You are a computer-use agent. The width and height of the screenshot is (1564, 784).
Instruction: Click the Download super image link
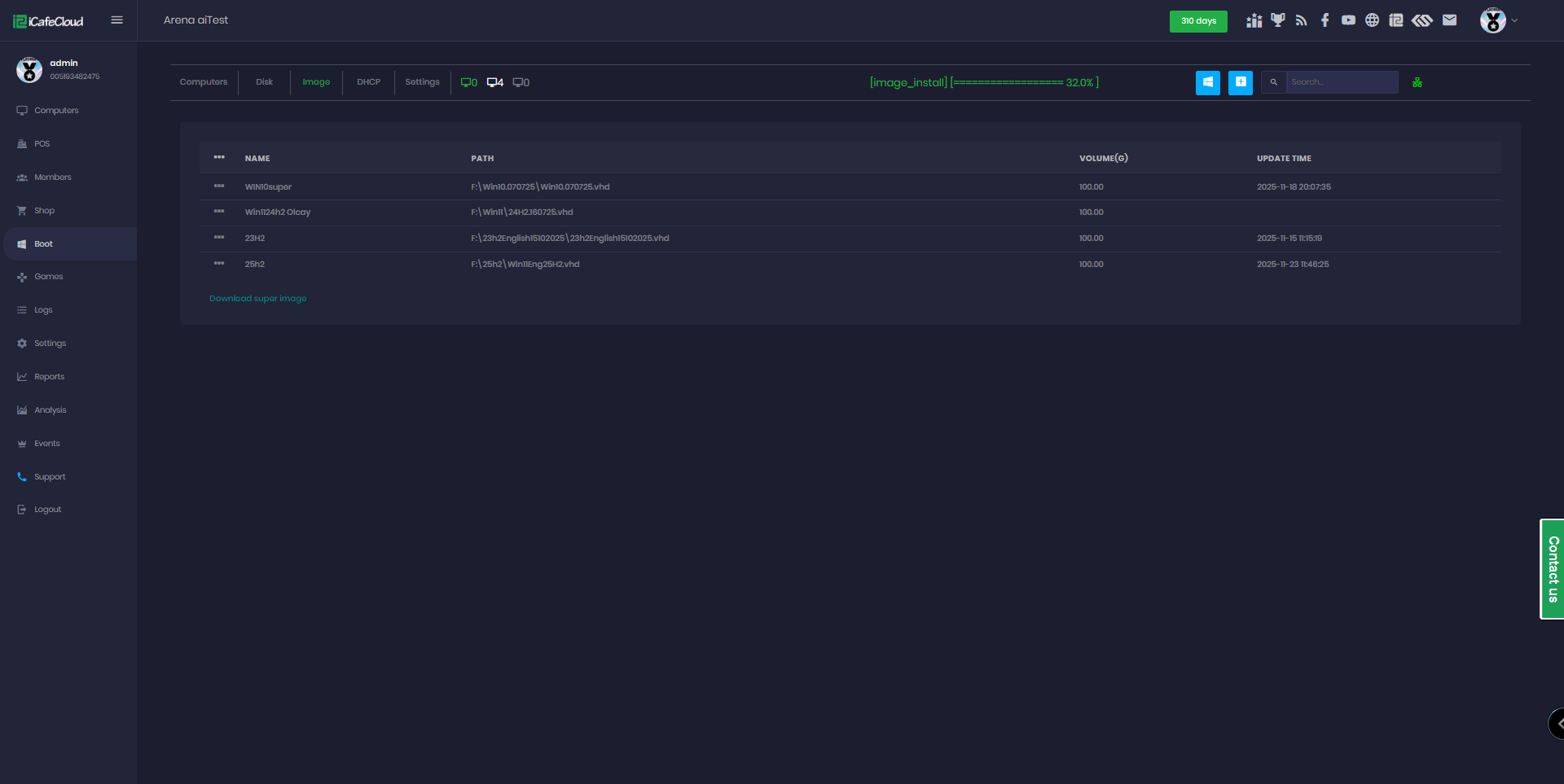click(x=257, y=299)
